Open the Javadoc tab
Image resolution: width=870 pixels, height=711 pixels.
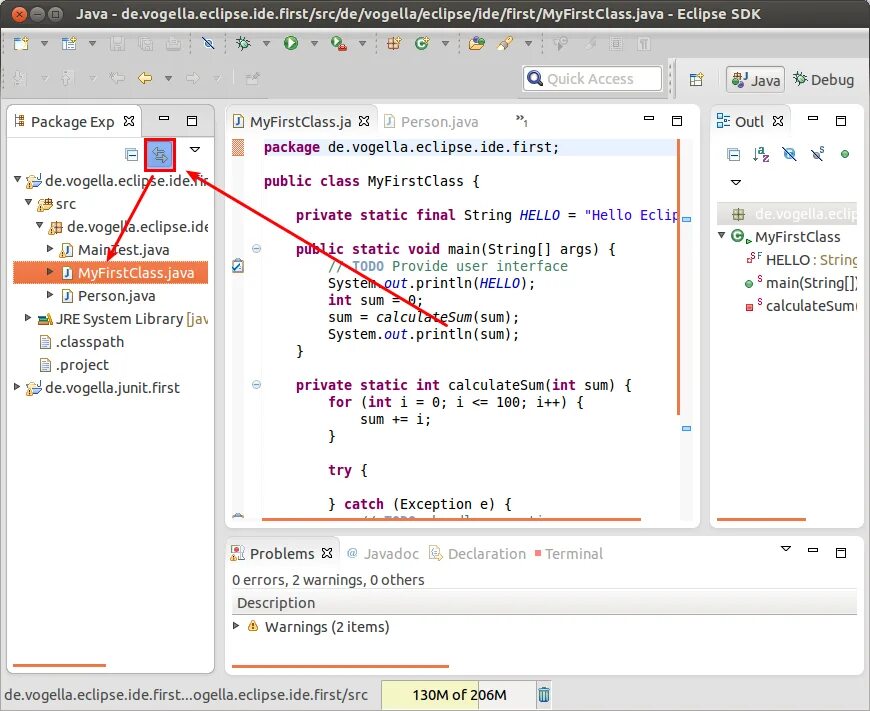tap(383, 553)
